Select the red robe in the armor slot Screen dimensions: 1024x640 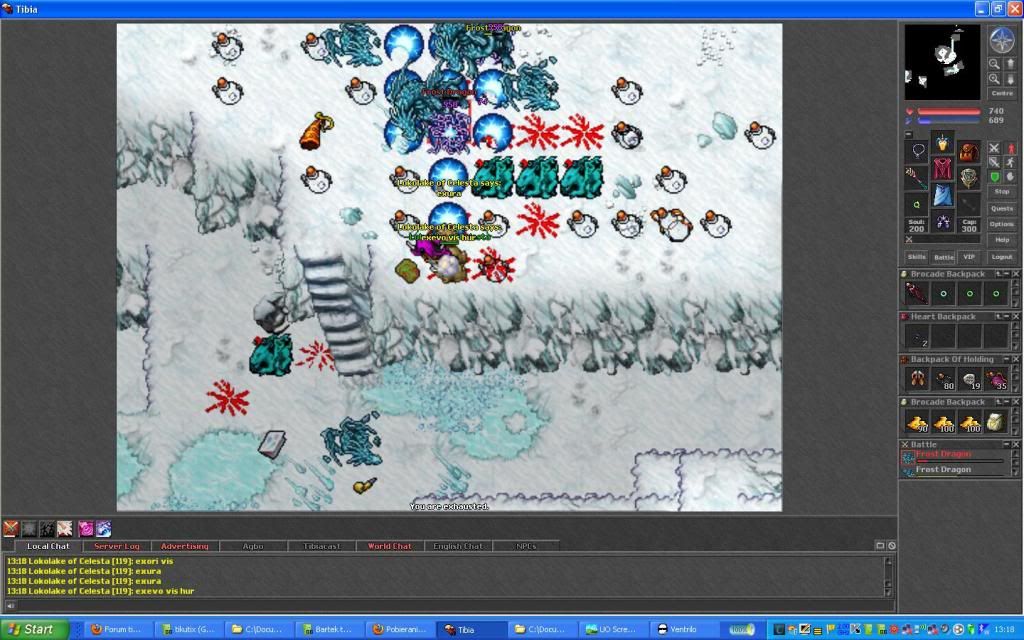click(x=942, y=168)
